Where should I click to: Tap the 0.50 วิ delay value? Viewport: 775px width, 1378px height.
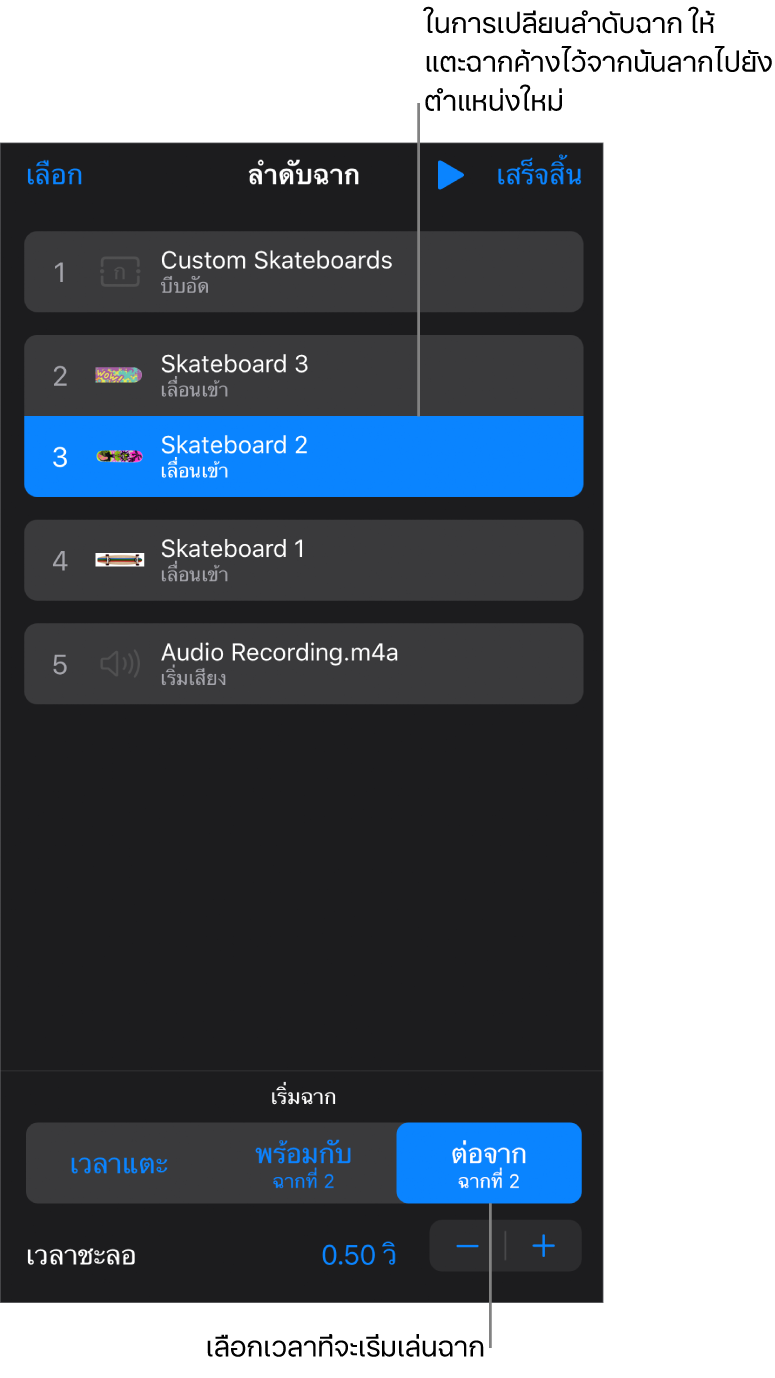359,1255
